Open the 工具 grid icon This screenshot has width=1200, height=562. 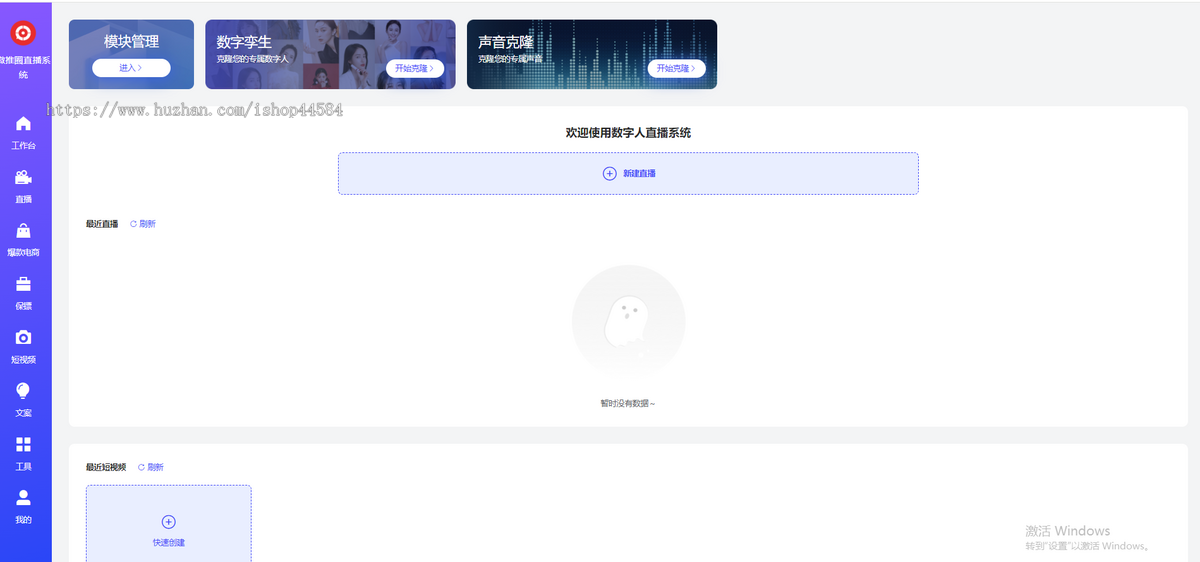tap(23, 444)
